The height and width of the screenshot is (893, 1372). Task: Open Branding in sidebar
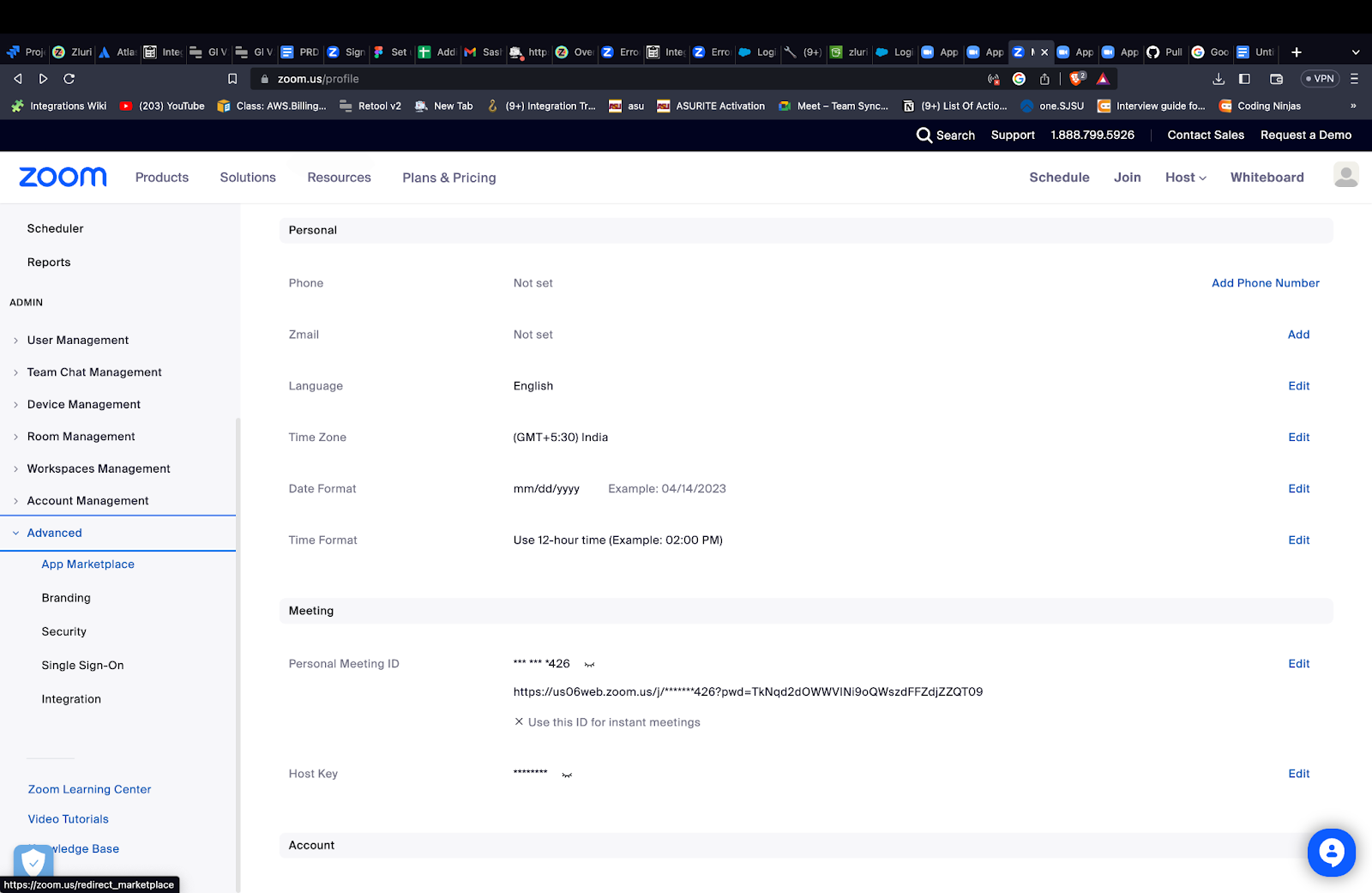66,598
